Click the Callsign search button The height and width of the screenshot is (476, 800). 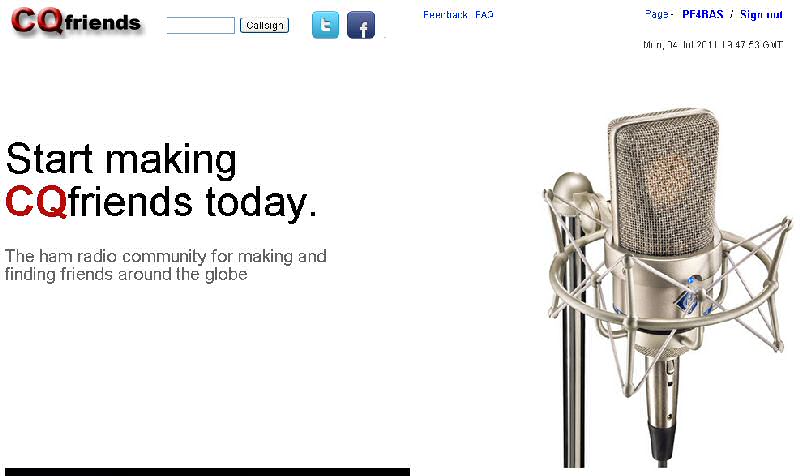click(x=264, y=25)
